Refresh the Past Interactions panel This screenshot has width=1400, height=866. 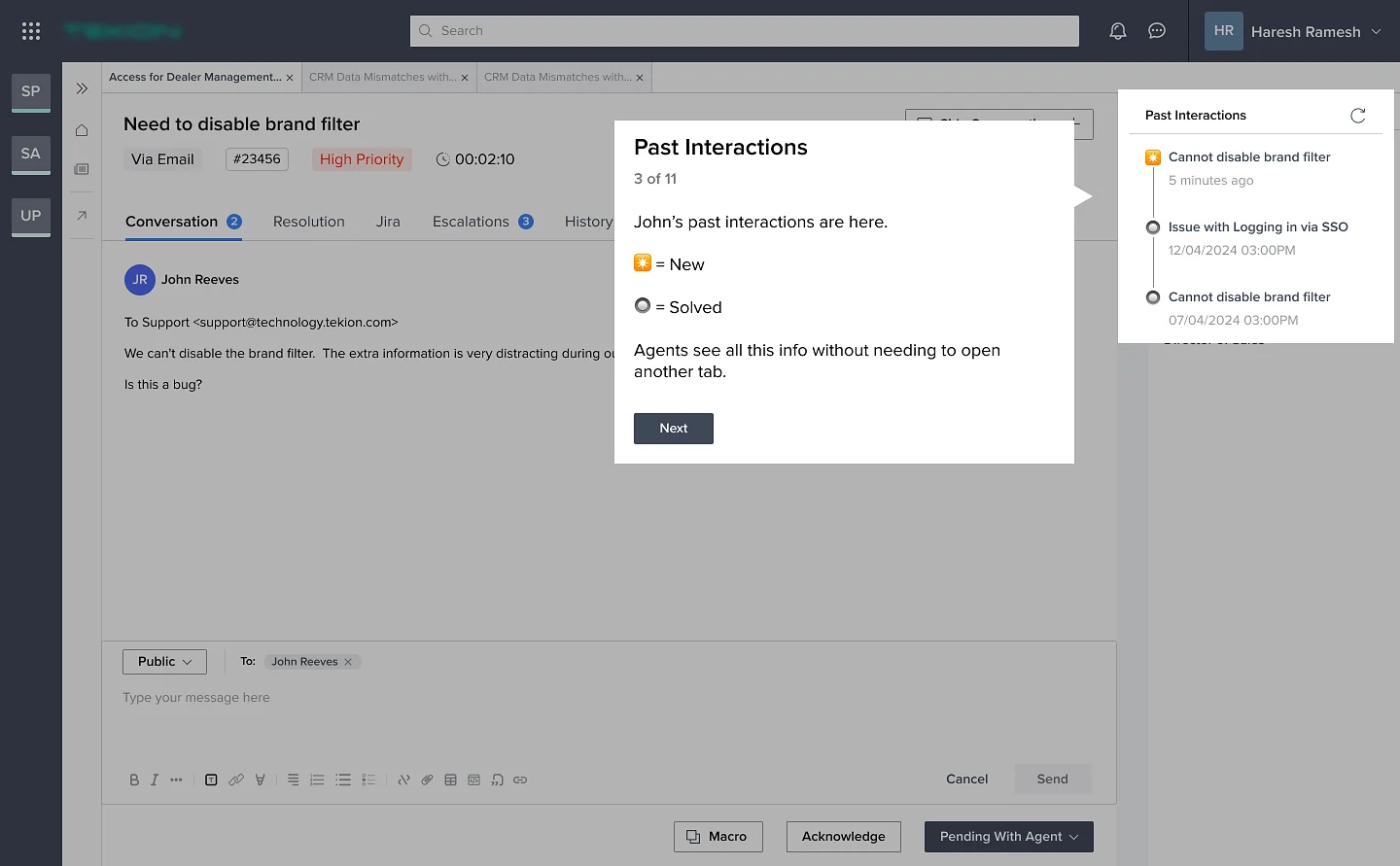pos(1358,116)
